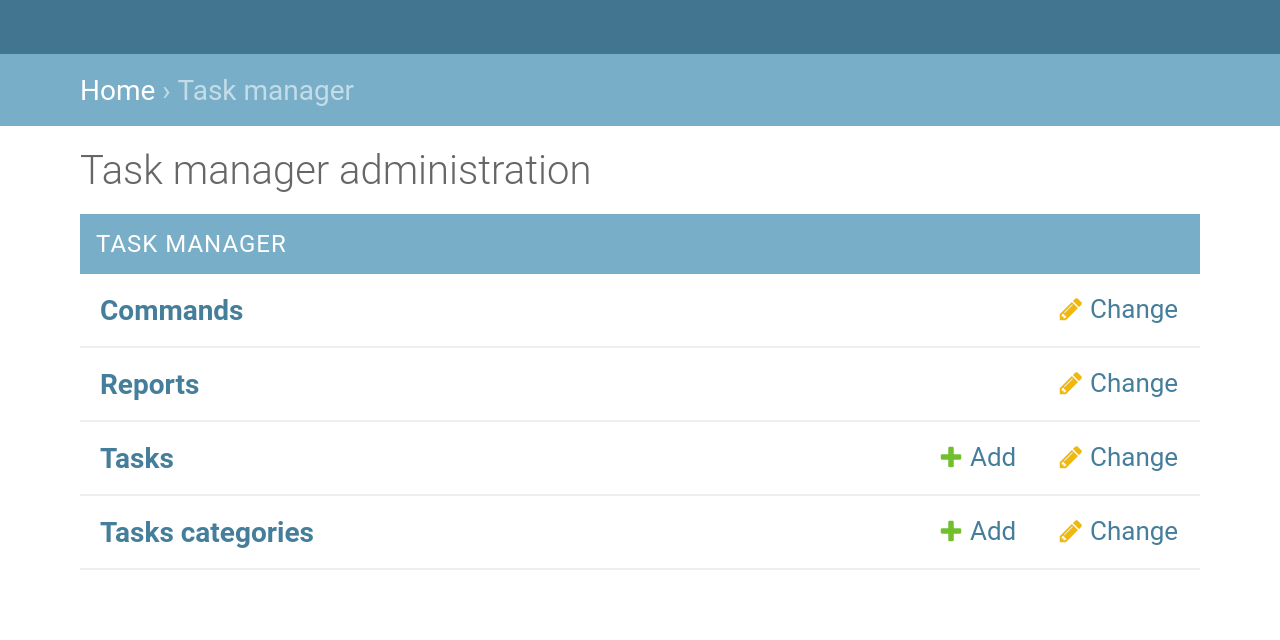1280x640 pixels.
Task: Click the pencil icon for Tasks categories
Action: 1070,532
